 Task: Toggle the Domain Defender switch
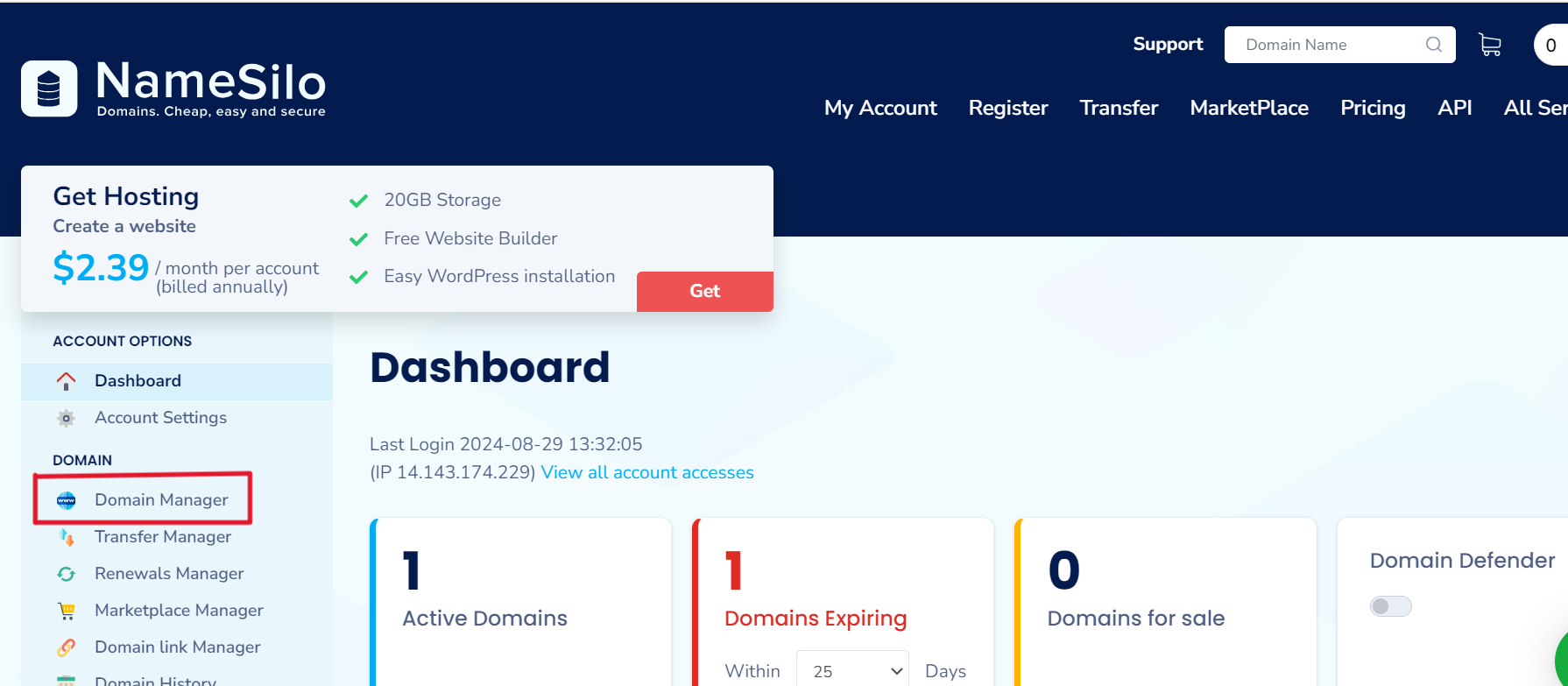(1391, 606)
